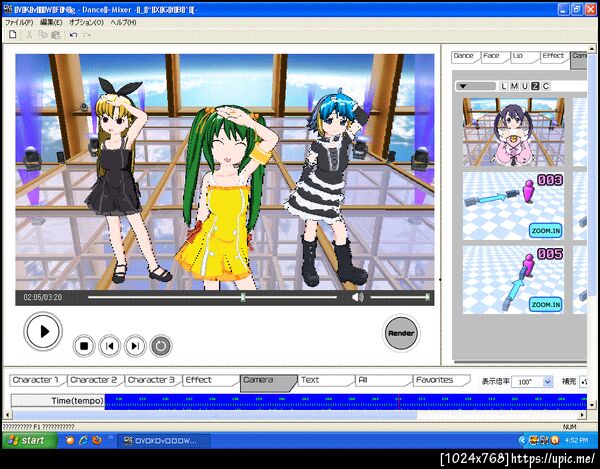Click the system clock showing 4:52 PM
The height and width of the screenshot is (469, 600).
click(x=576, y=441)
